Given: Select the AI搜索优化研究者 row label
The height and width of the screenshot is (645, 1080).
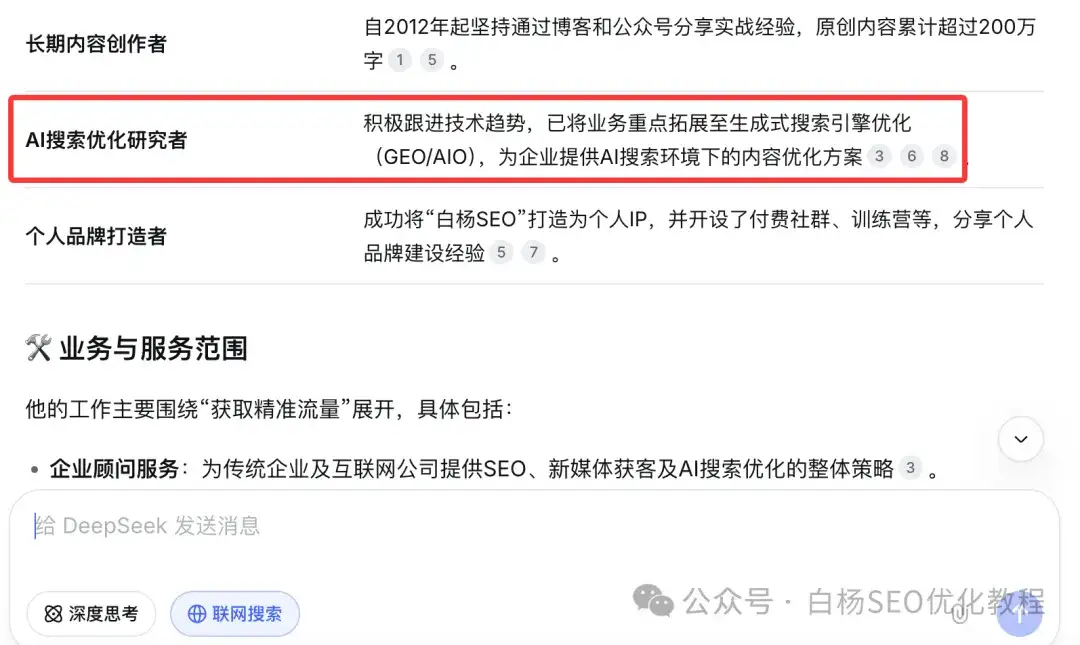Looking at the screenshot, I should pos(106,140).
